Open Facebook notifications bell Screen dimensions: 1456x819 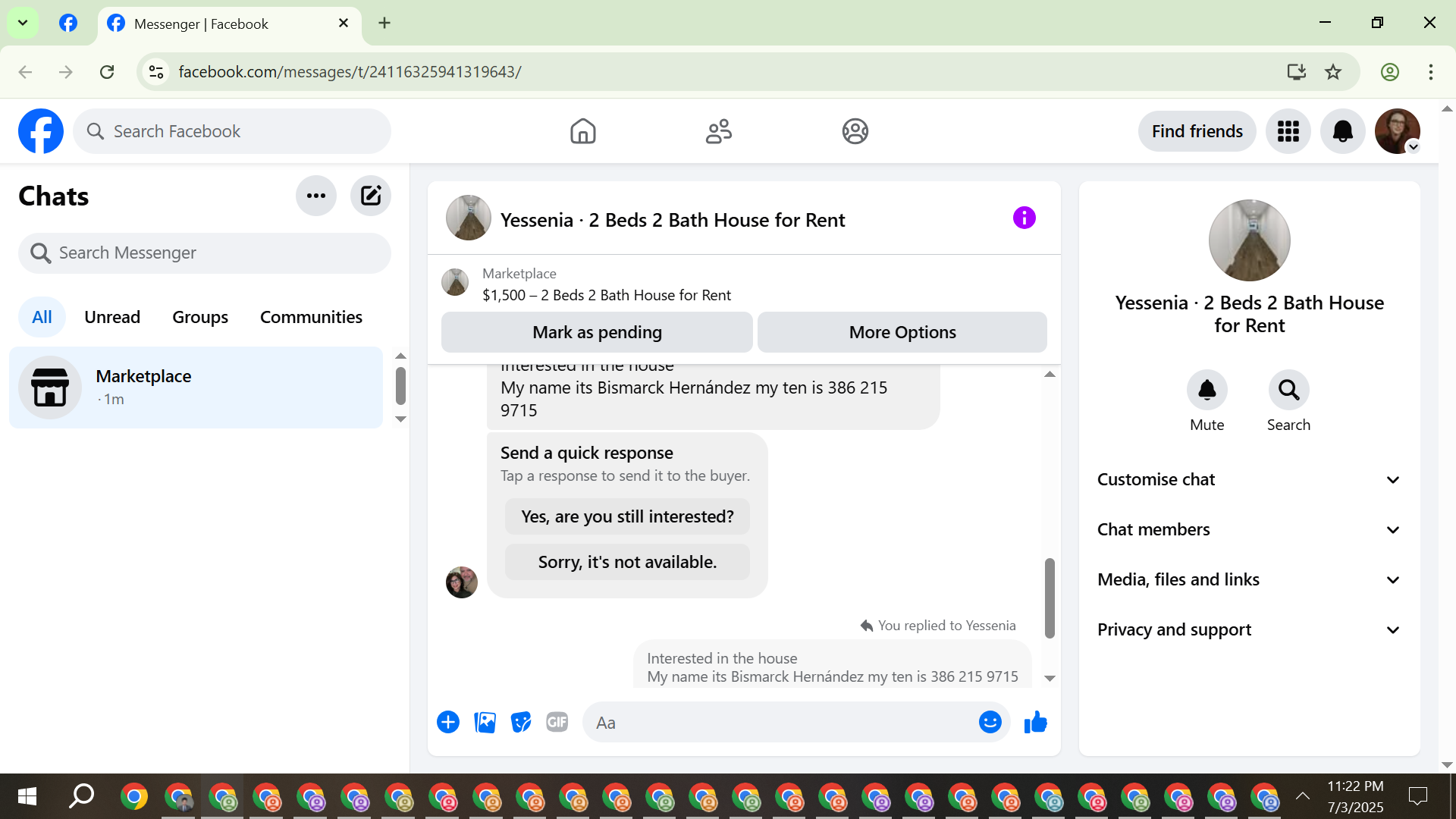[1342, 131]
